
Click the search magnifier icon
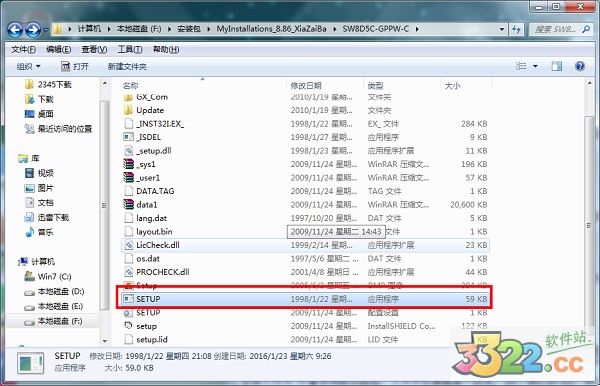click(x=586, y=29)
